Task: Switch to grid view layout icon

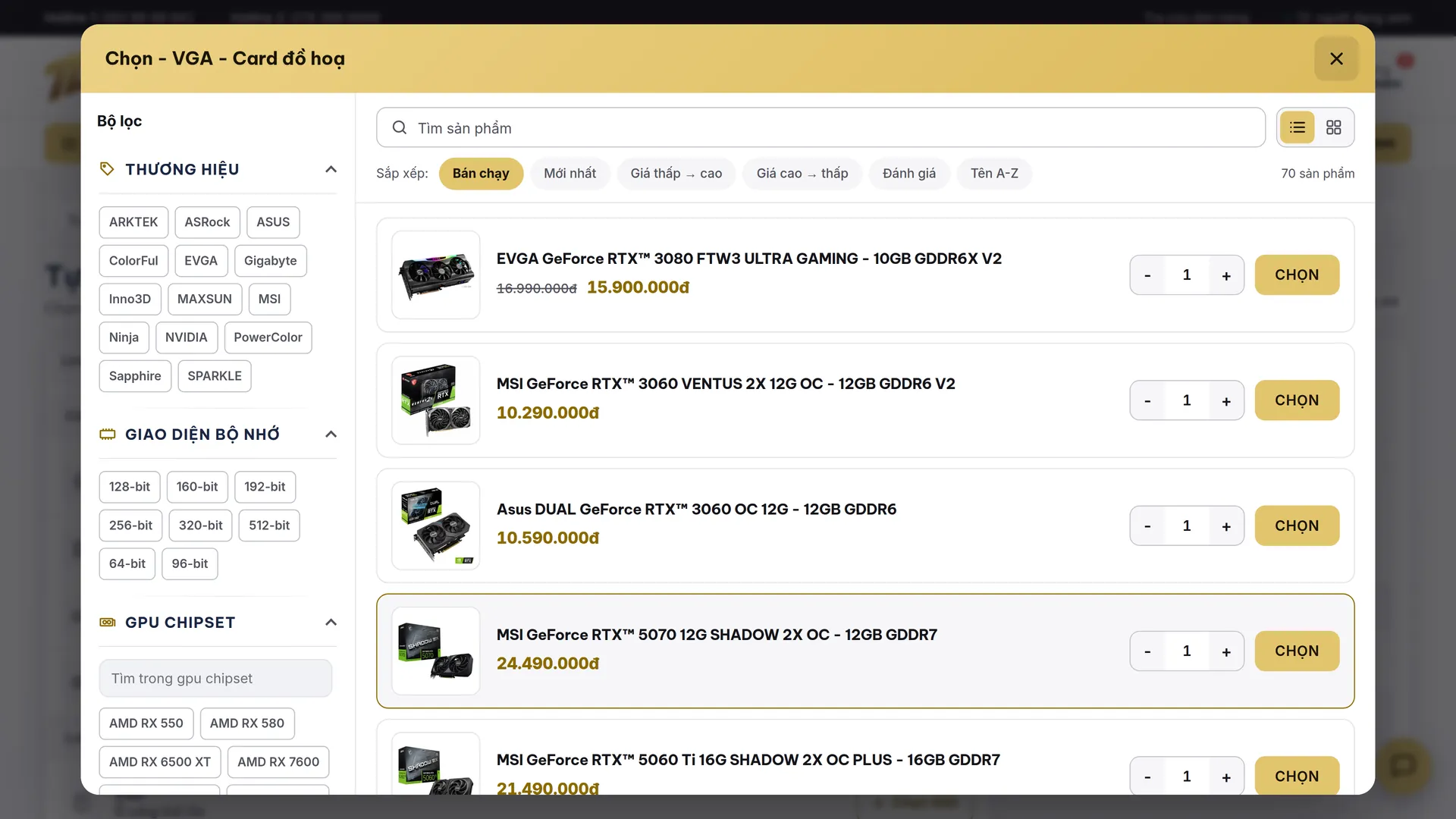Action: (x=1334, y=127)
